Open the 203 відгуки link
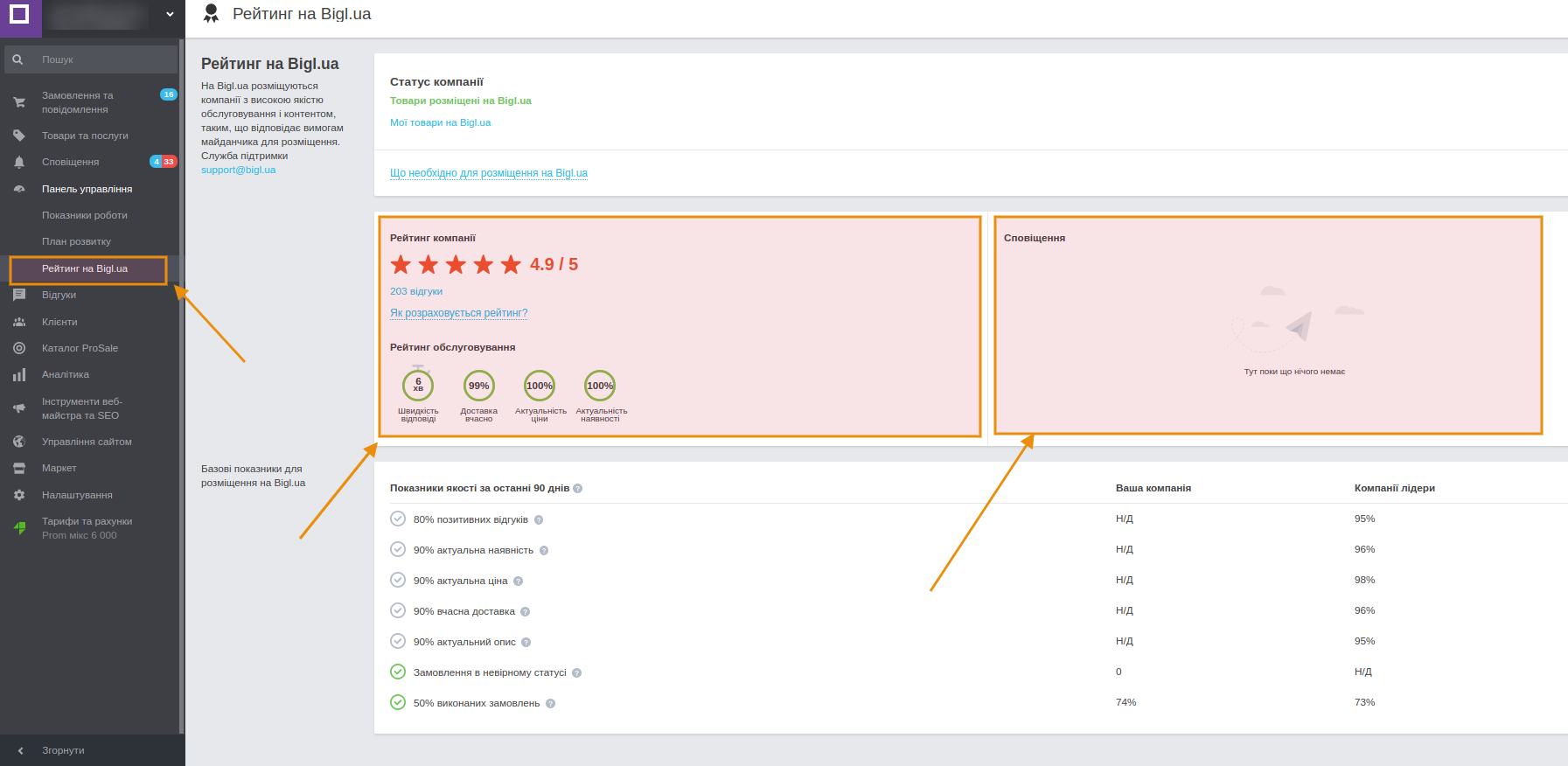The width and height of the screenshot is (1568, 766). 416,291
